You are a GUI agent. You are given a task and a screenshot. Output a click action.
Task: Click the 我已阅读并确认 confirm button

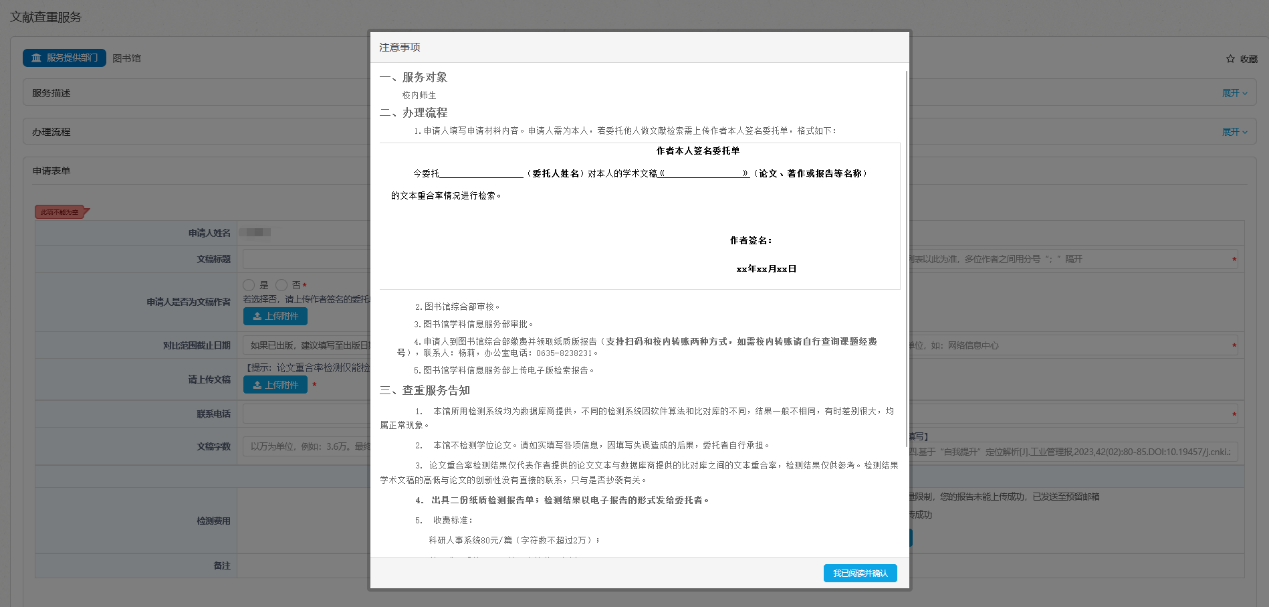pos(859,573)
